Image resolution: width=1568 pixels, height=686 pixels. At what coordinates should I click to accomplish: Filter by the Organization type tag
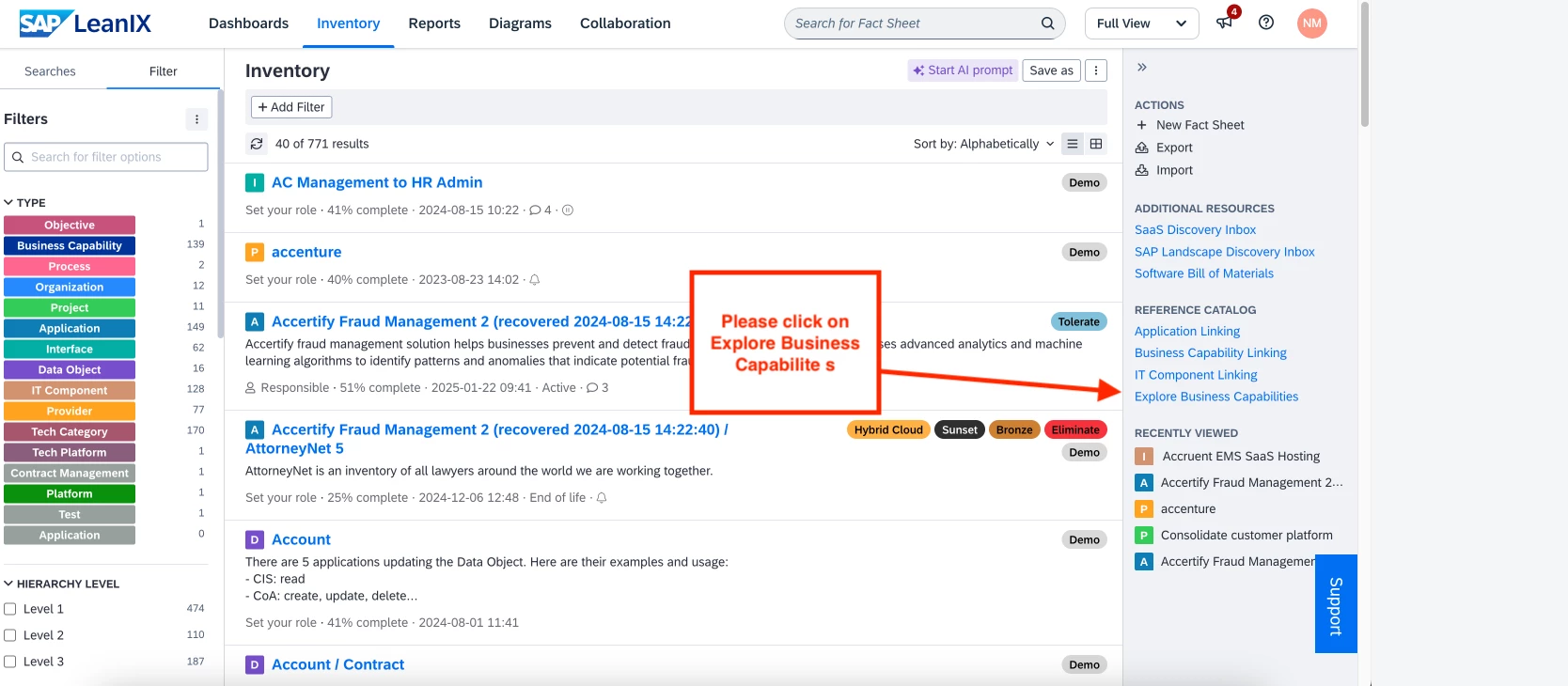[70, 288]
